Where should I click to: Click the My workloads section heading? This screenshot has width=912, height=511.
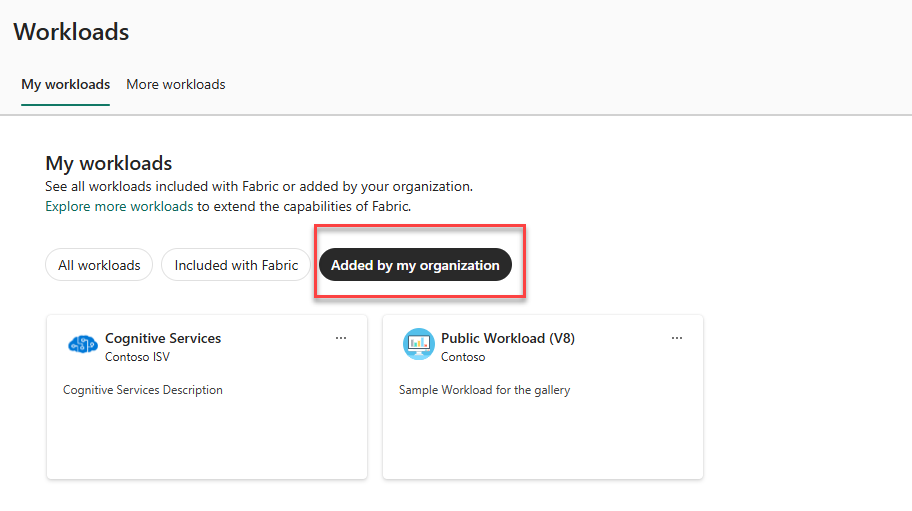click(x=109, y=163)
